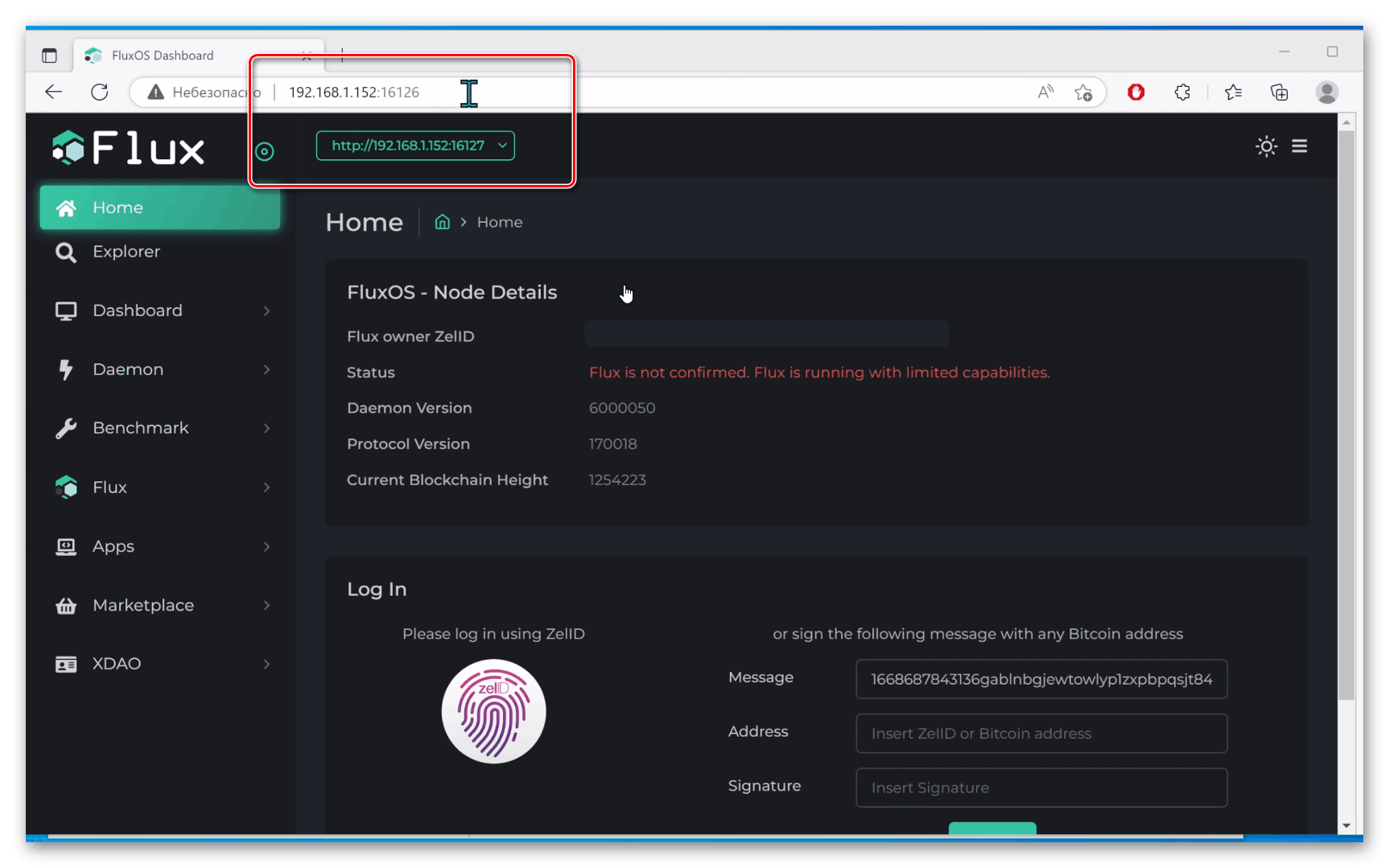Image resolution: width=1389 pixels, height=868 pixels.
Task: Open the hamburger menu icon
Action: [1300, 146]
